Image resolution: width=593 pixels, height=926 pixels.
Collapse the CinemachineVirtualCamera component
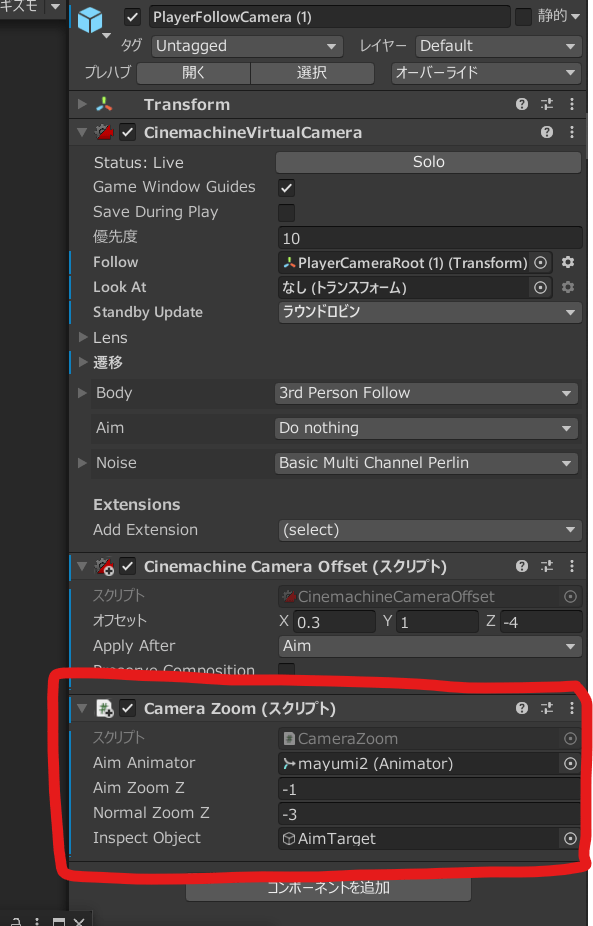point(82,132)
